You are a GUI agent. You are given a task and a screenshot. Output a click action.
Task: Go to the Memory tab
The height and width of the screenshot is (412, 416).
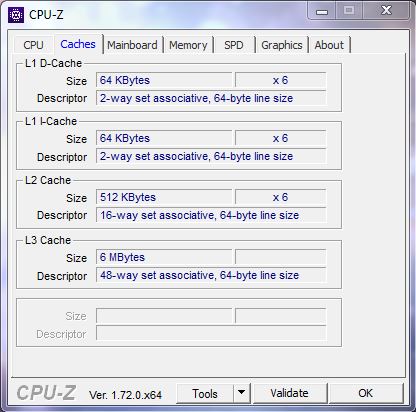(188, 45)
